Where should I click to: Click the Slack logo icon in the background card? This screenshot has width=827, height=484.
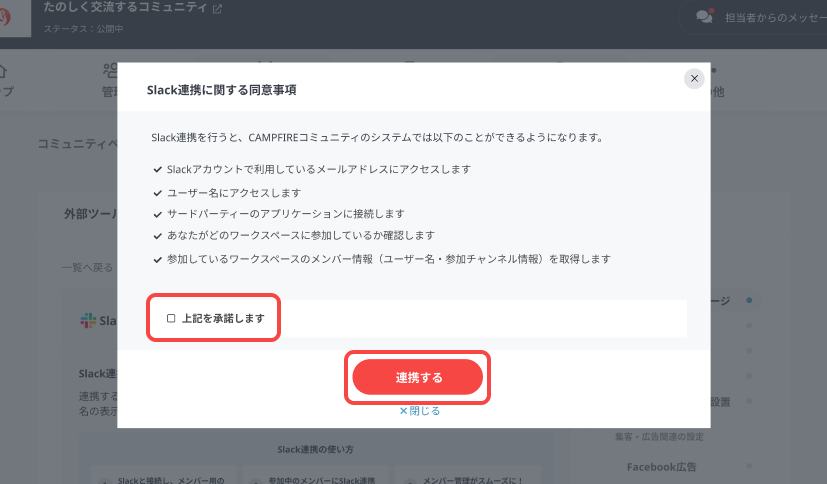[x=87, y=321]
